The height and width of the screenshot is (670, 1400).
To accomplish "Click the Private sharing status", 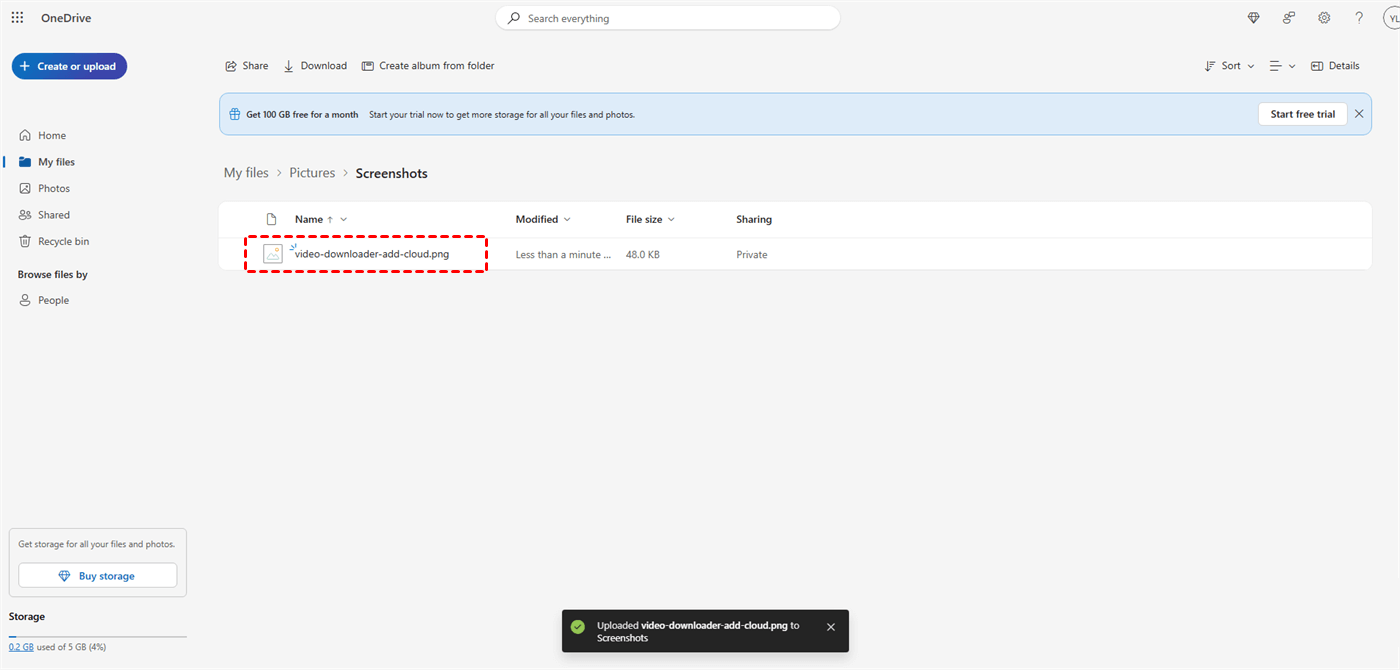I will [752, 255].
